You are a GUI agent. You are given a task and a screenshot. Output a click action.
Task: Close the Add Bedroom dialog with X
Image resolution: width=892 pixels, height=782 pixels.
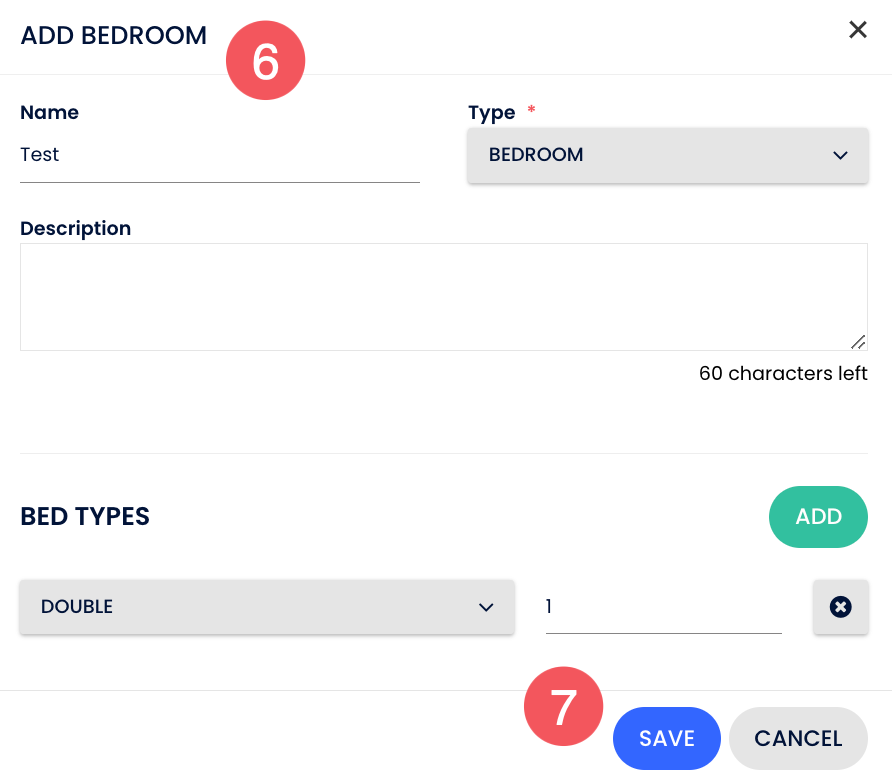coord(857,30)
